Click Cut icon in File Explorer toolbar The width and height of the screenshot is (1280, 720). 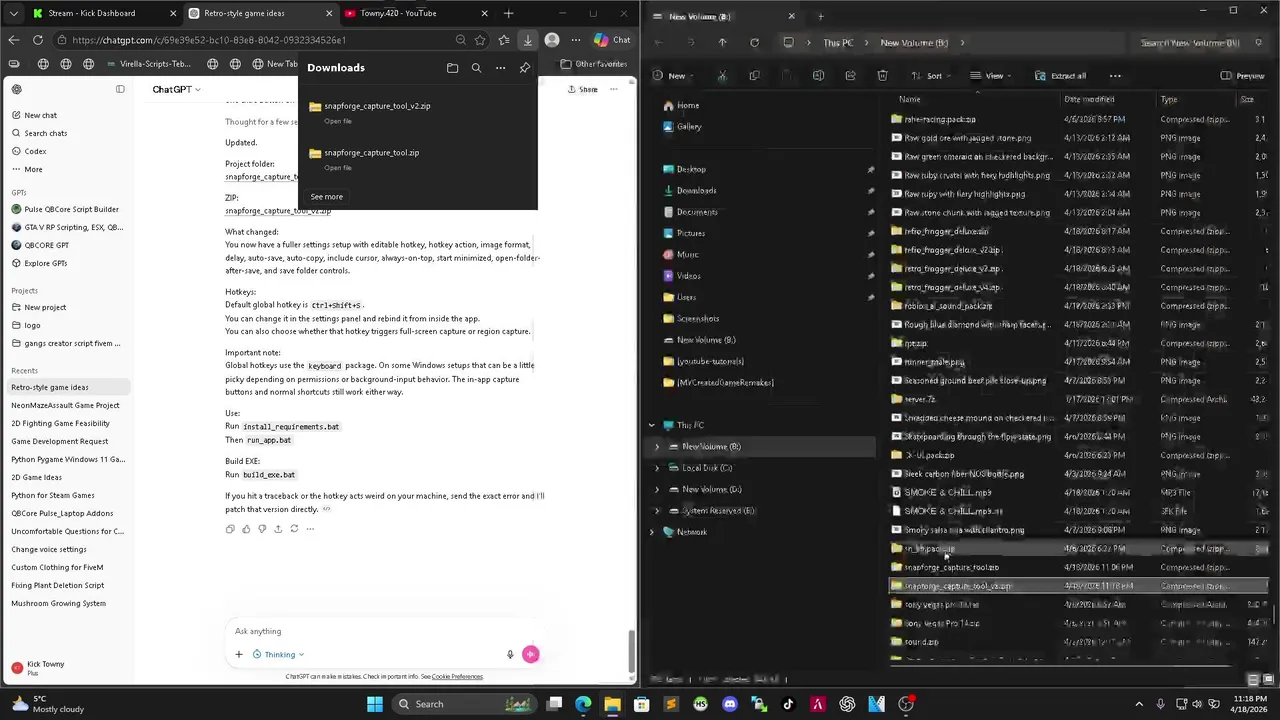722,76
